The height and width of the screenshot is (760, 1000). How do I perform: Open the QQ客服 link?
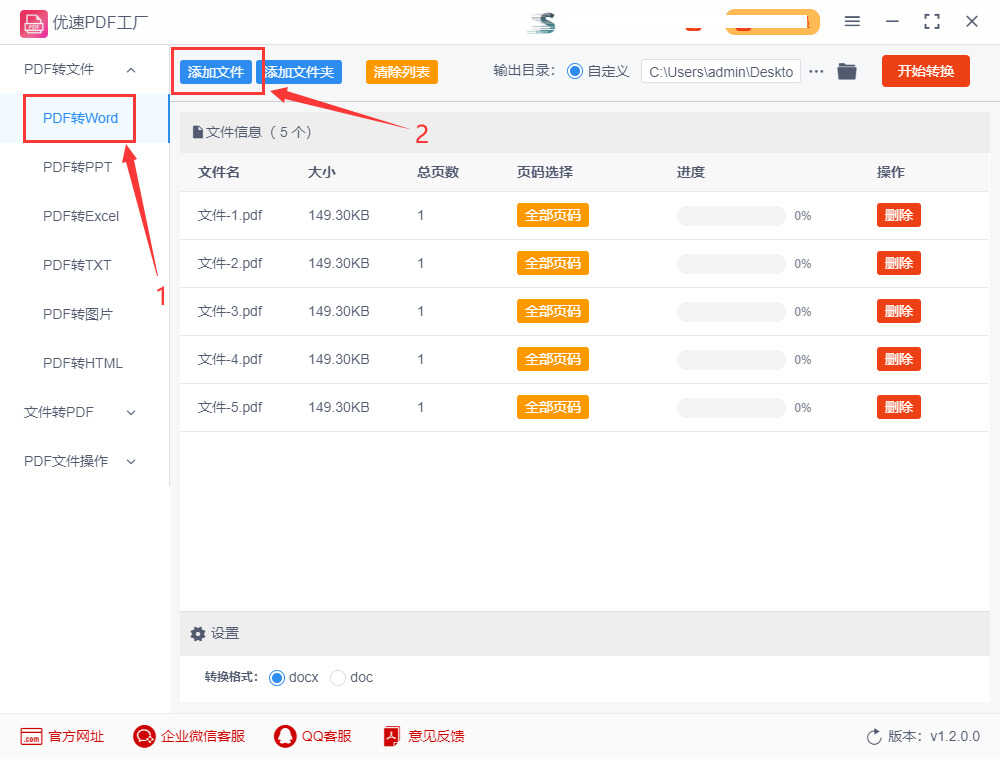(x=326, y=736)
